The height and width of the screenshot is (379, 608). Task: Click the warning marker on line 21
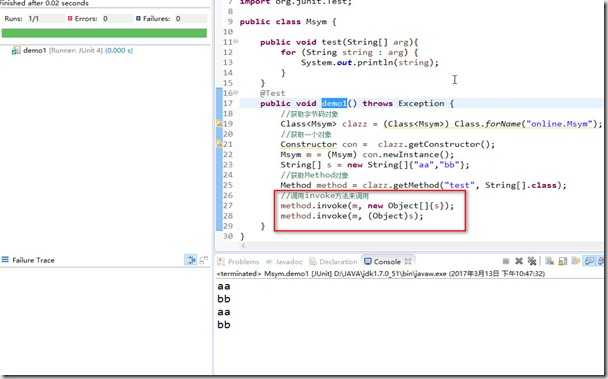(x=219, y=144)
